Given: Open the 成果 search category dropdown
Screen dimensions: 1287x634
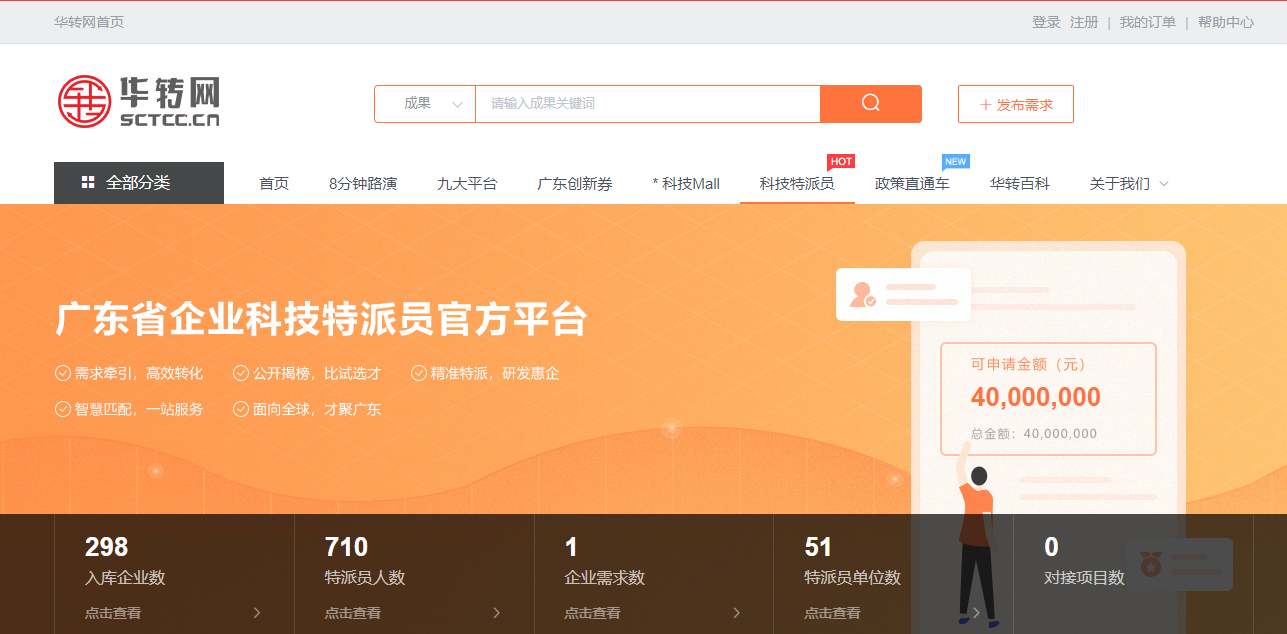Looking at the screenshot, I should pos(425,104).
